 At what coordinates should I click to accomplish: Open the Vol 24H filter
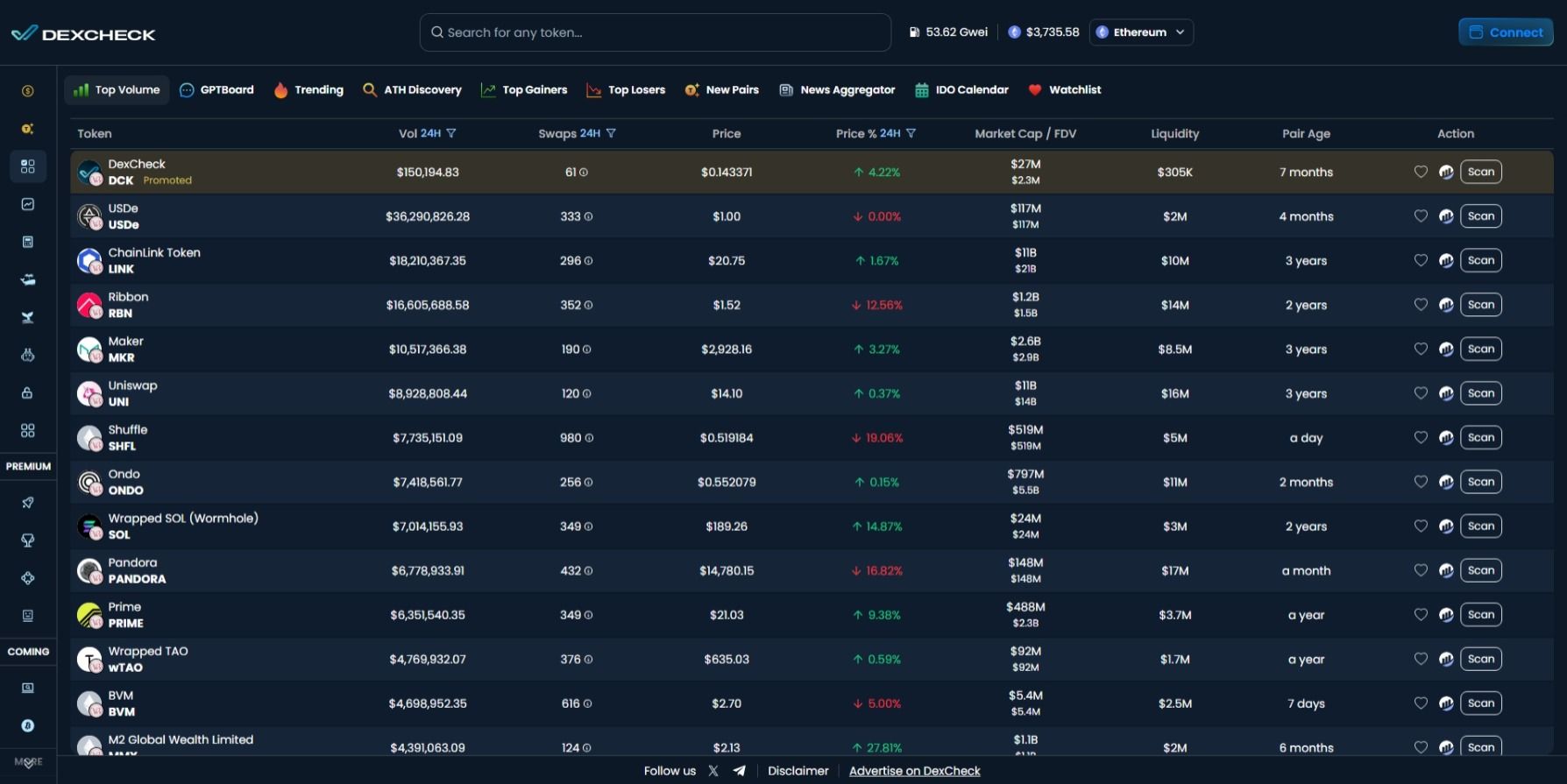(451, 133)
